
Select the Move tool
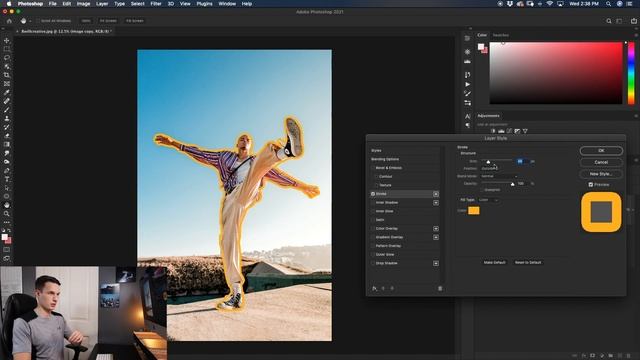pos(7,40)
